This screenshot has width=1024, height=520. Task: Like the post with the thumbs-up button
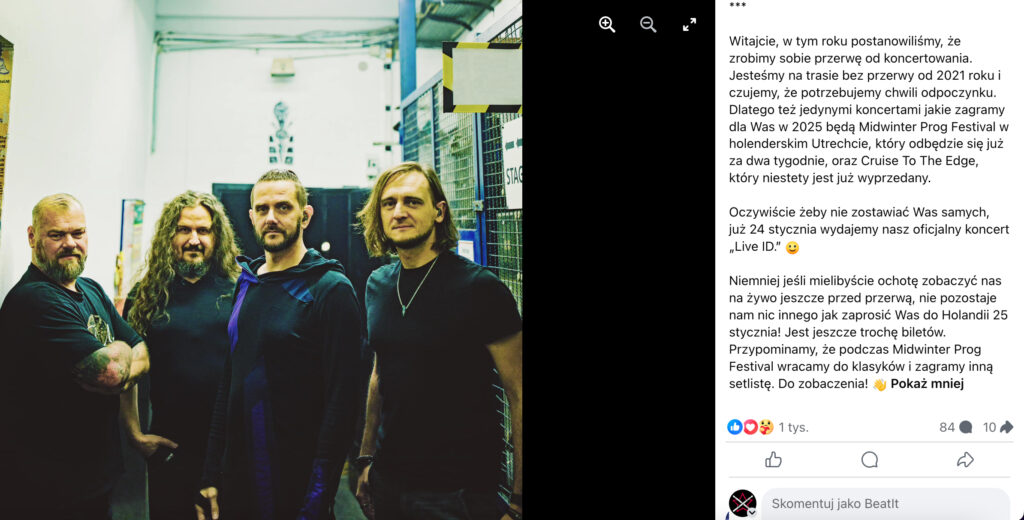pyautogui.click(x=774, y=460)
